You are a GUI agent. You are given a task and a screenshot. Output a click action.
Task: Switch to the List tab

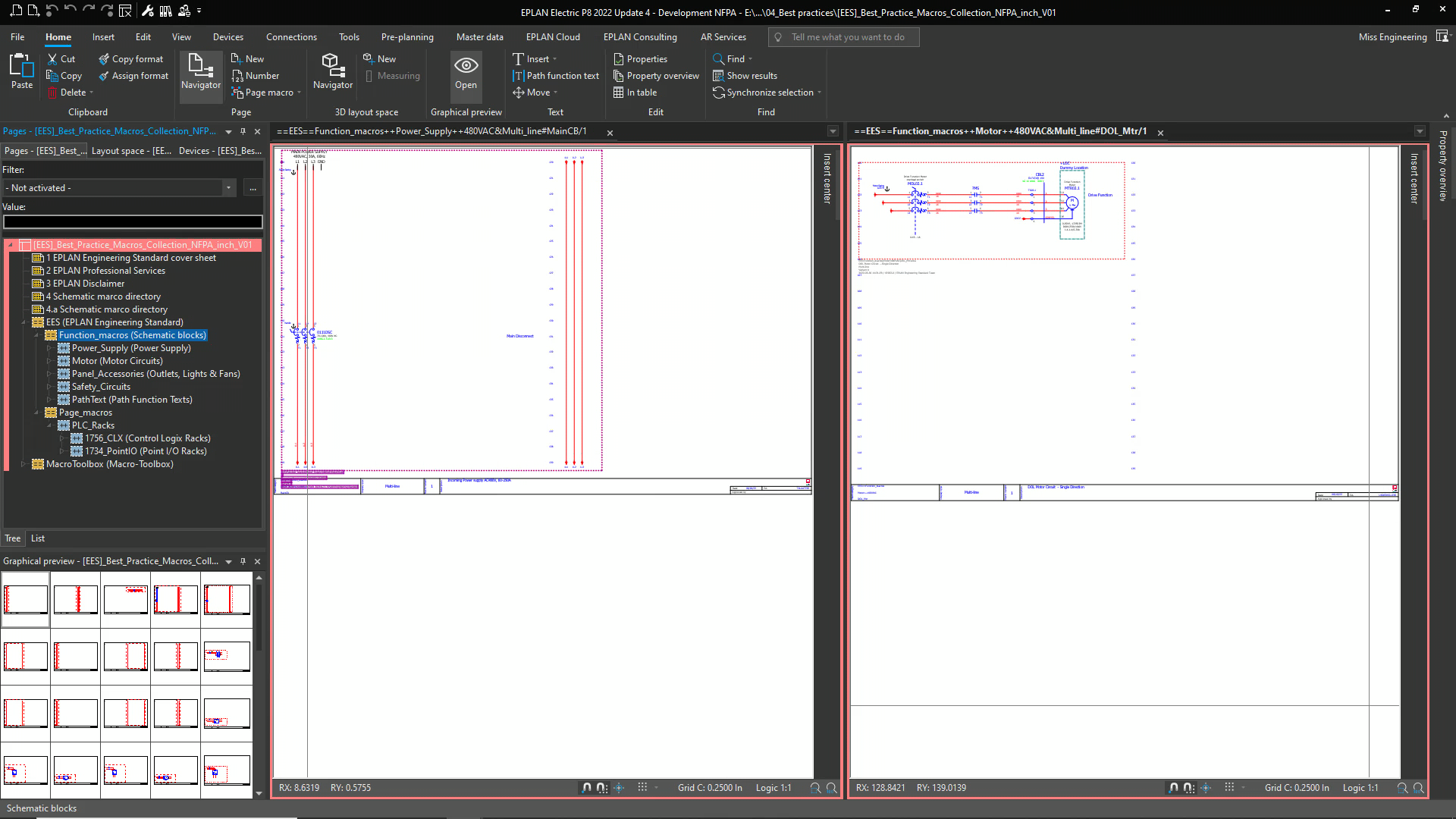(x=38, y=538)
